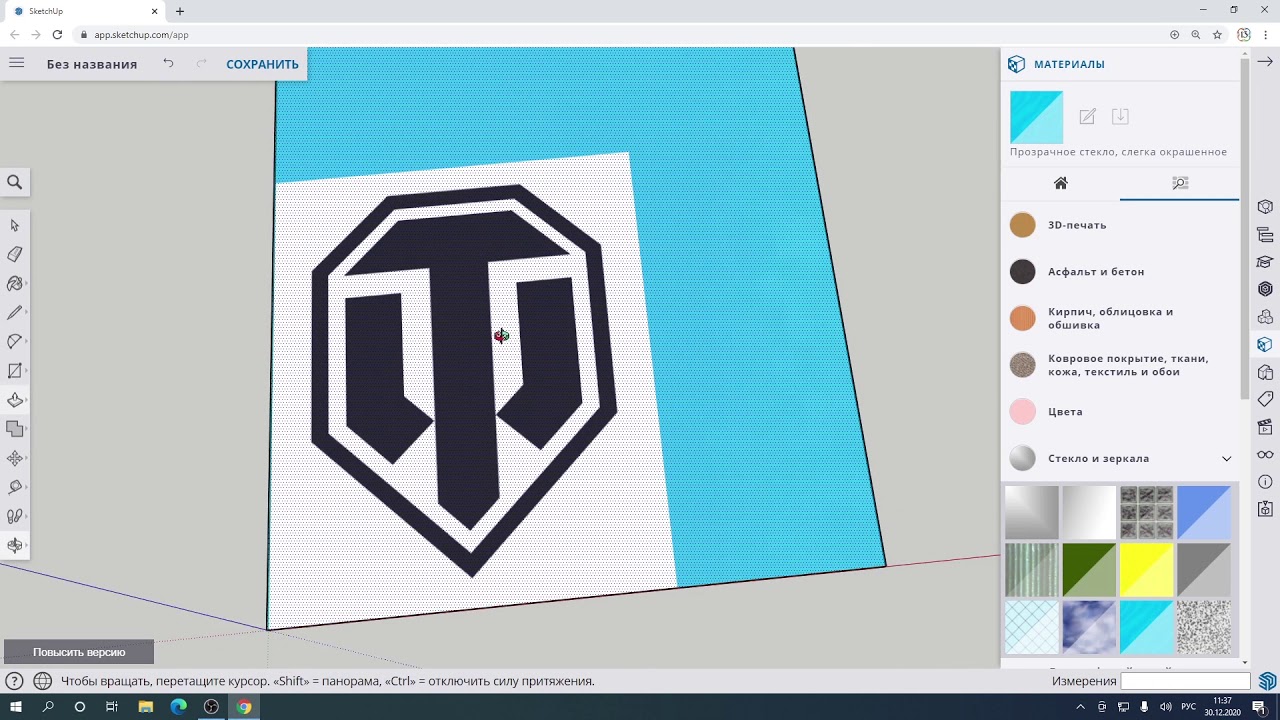
Task: Select the Tape Measure tool
Action: click(x=15, y=487)
